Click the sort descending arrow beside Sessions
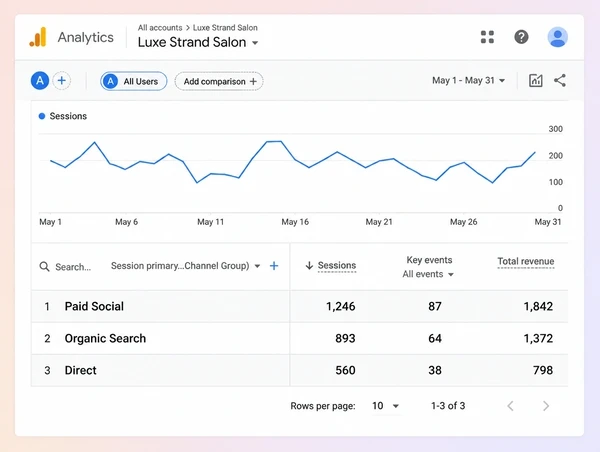Screen dimensions: 600x452 pyautogui.click(x=309, y=265)
